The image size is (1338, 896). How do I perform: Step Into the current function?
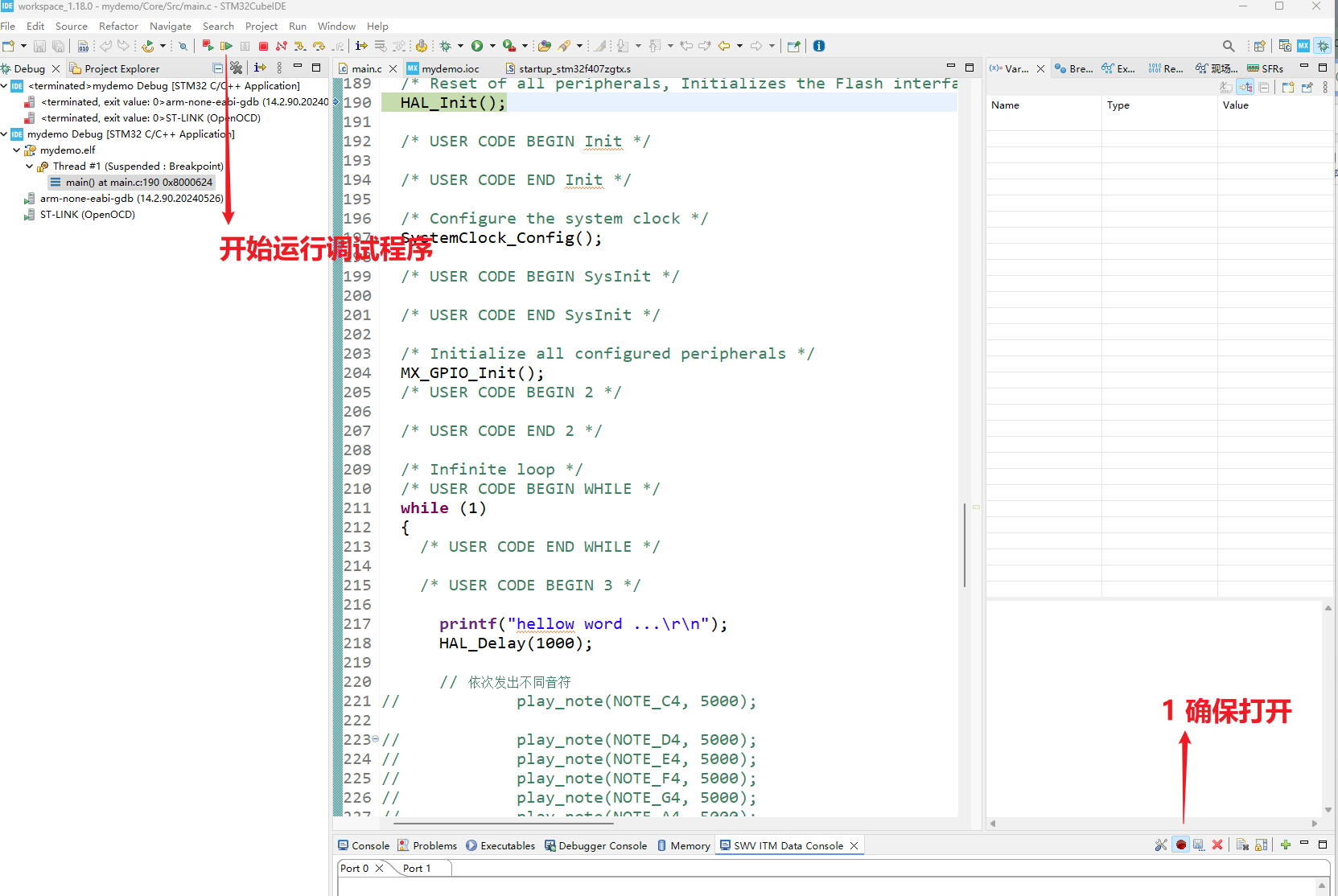point(299,46)
